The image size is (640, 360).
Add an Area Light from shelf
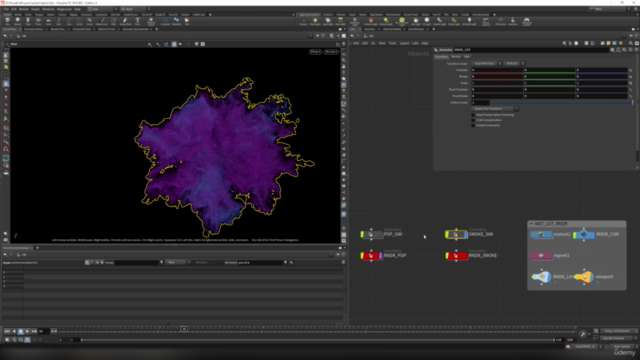click(x=340, y=21)
